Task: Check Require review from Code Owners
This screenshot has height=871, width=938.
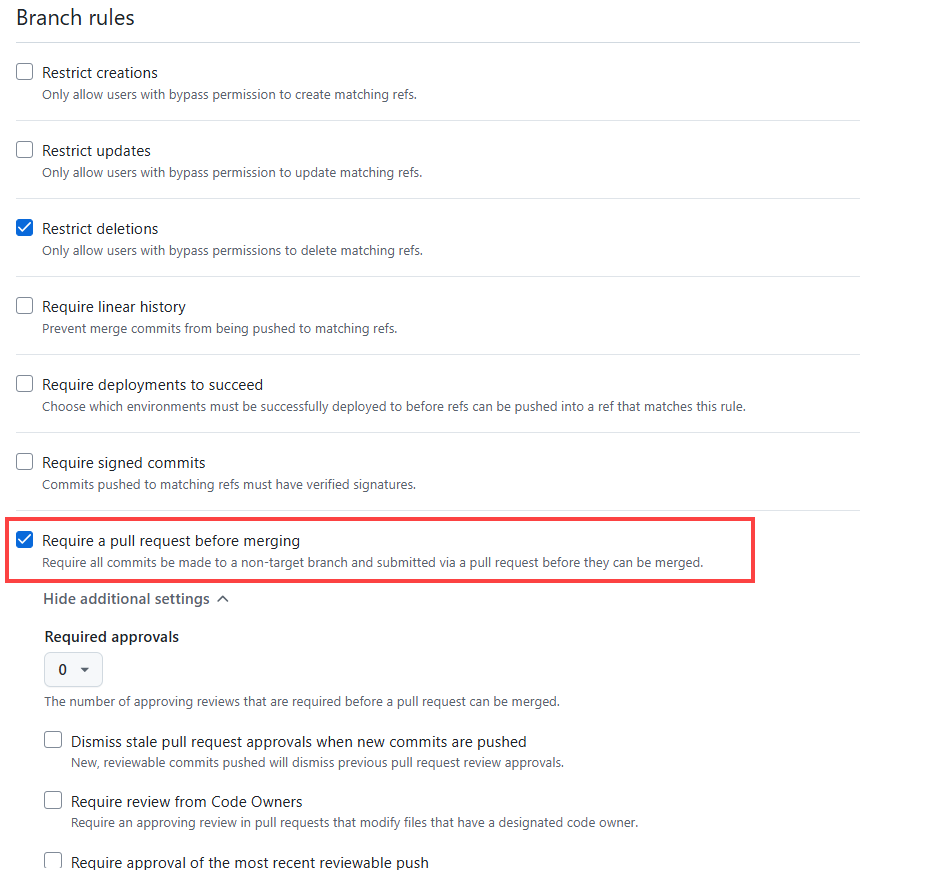Action: point(53,800)
